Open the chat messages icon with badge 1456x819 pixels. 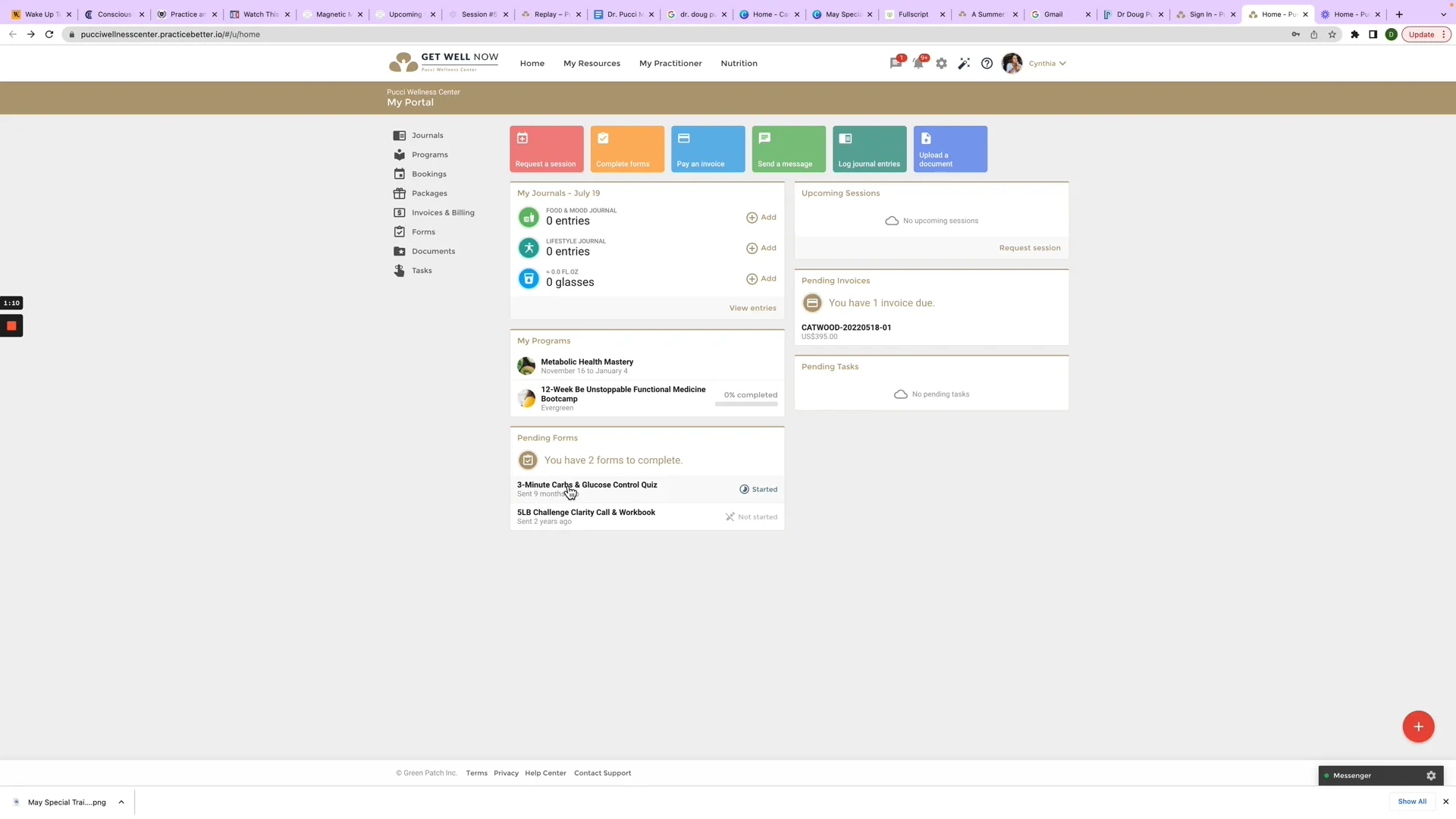[896, 64]
